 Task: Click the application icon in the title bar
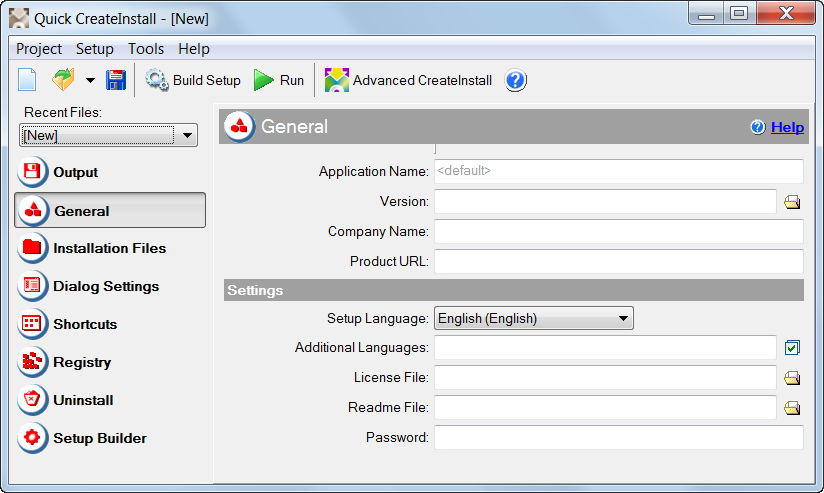[19, 18]
